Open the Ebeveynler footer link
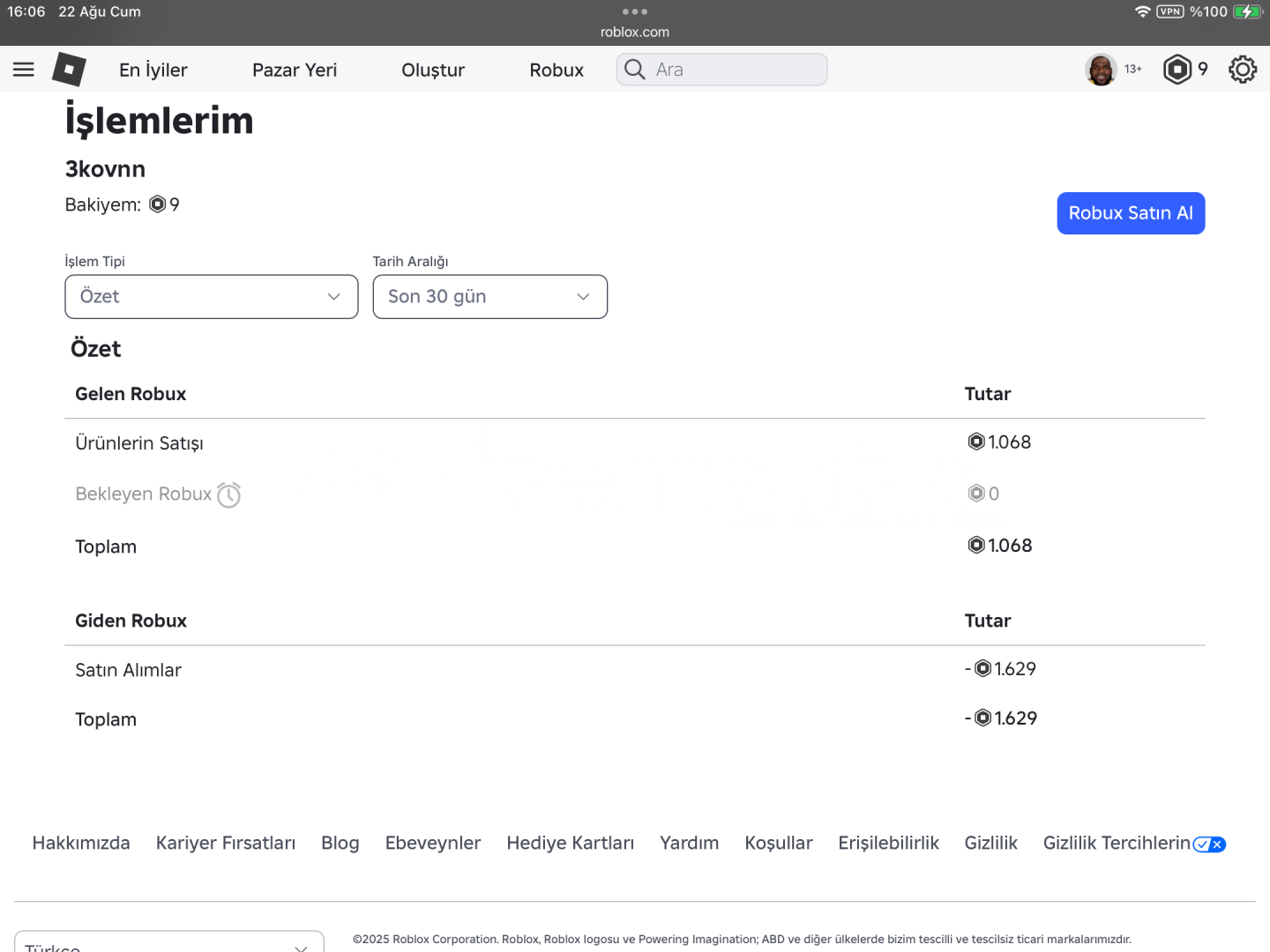 (x=433, y=843)
